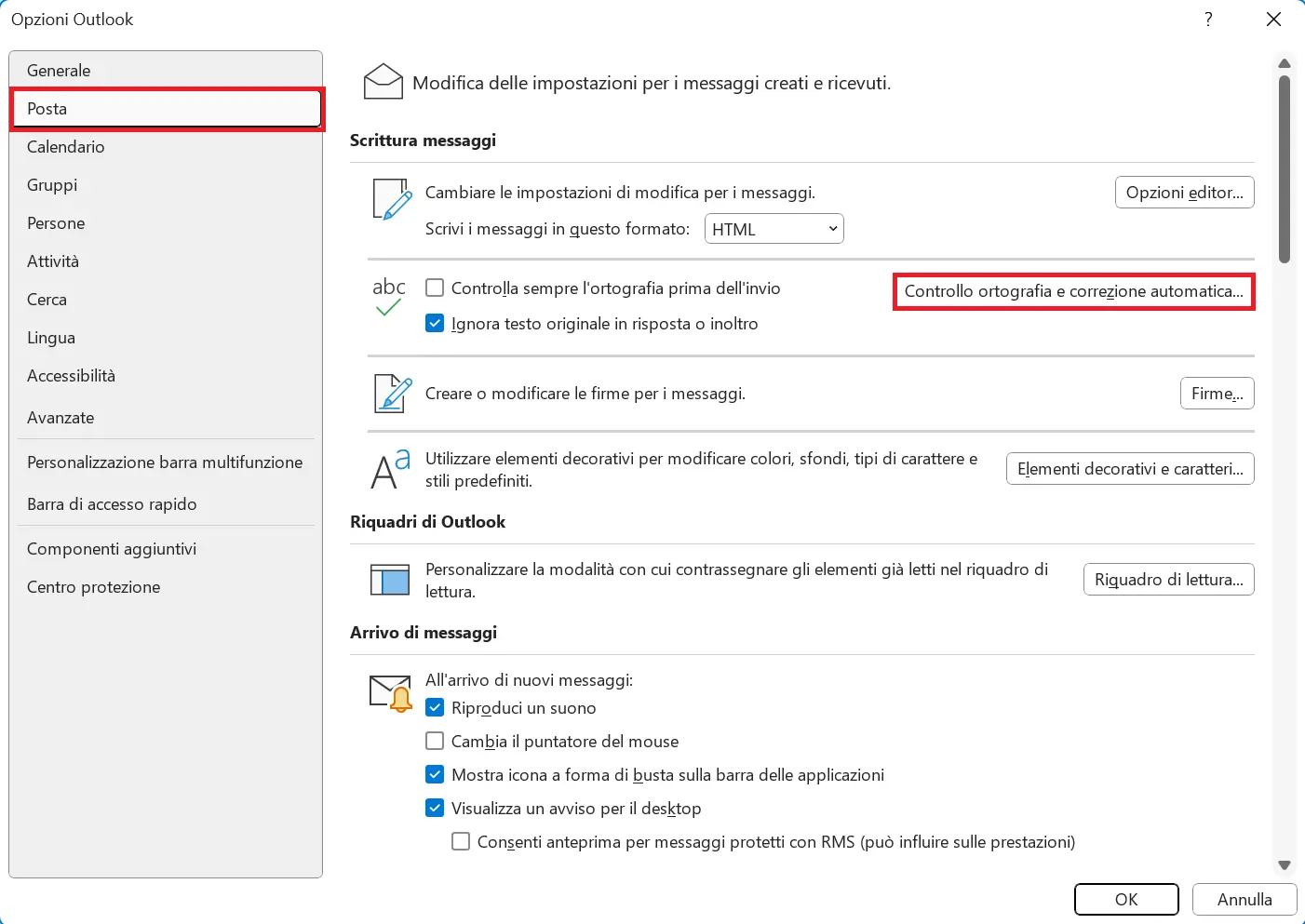This screenshot has height=924, width=1305.
Task: Open the HTML message format dropdown
Action: tap(774, 229)
